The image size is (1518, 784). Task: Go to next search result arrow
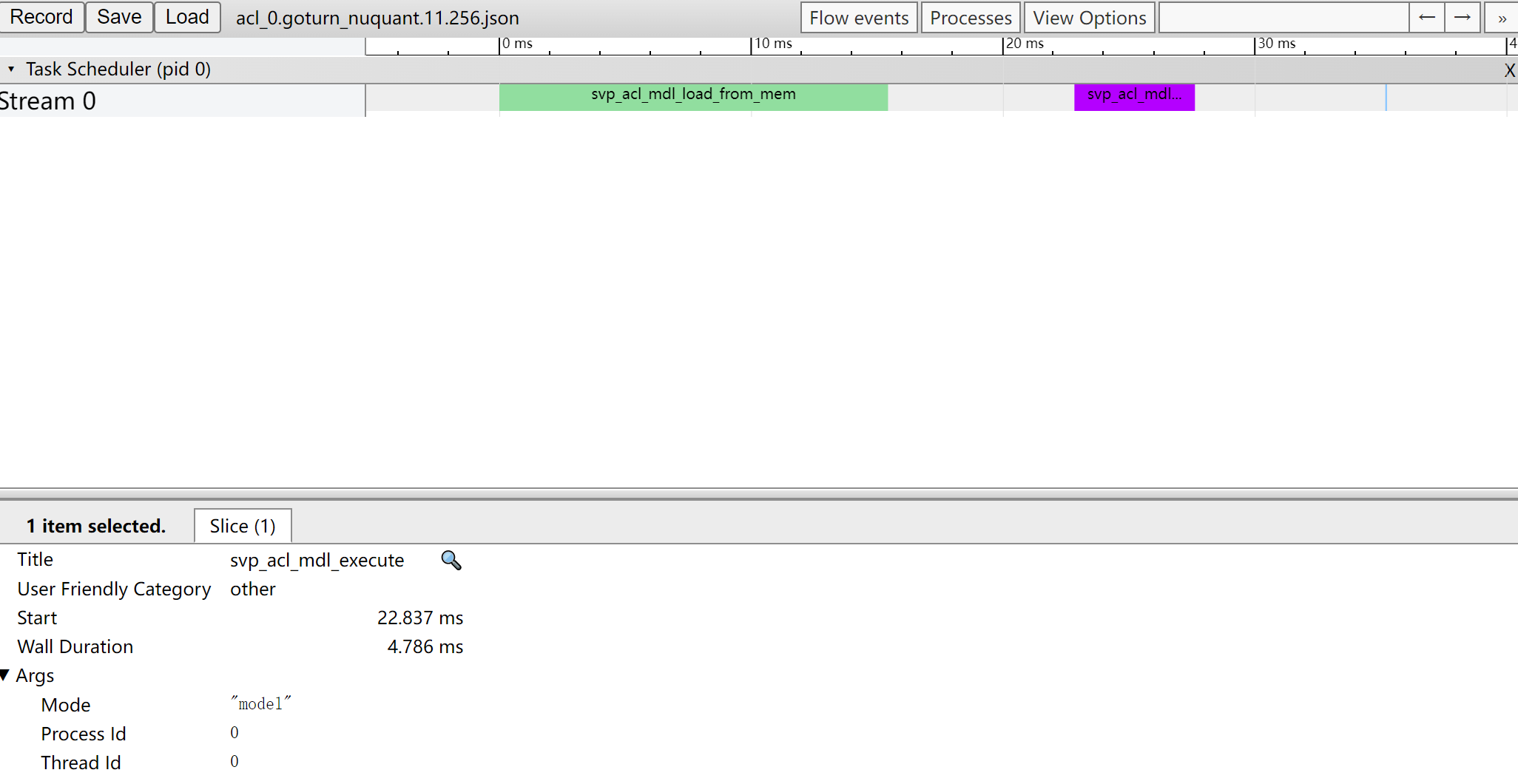tap(1463, 18)
